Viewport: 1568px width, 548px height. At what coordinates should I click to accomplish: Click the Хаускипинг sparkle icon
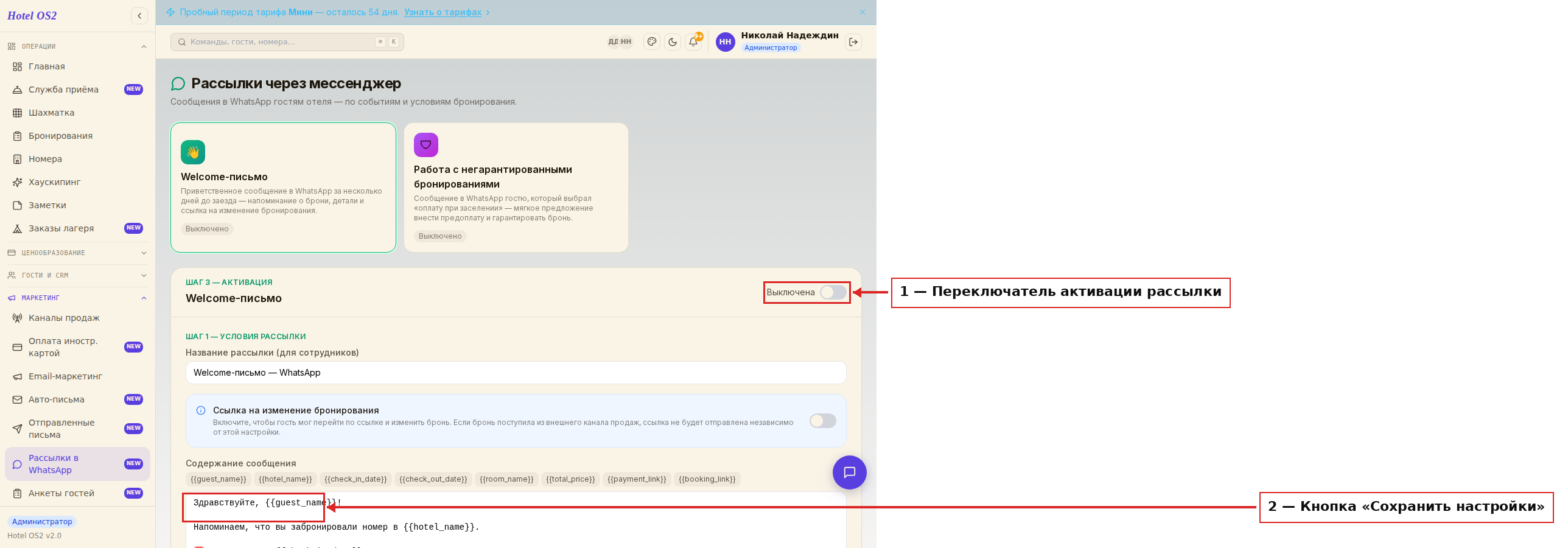point(17,182)
